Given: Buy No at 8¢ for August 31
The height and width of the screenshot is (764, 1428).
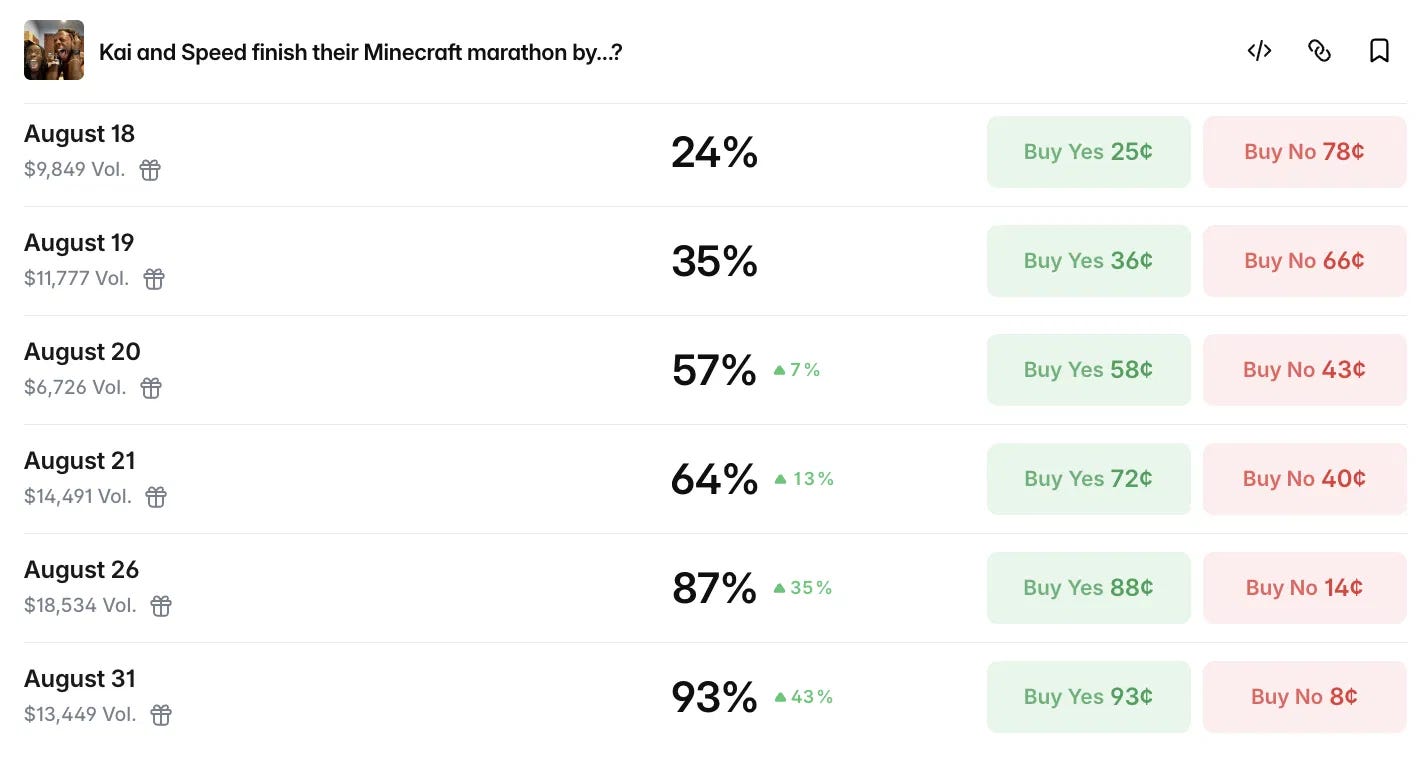Looking at the screenshot, I should [1305, 697].
